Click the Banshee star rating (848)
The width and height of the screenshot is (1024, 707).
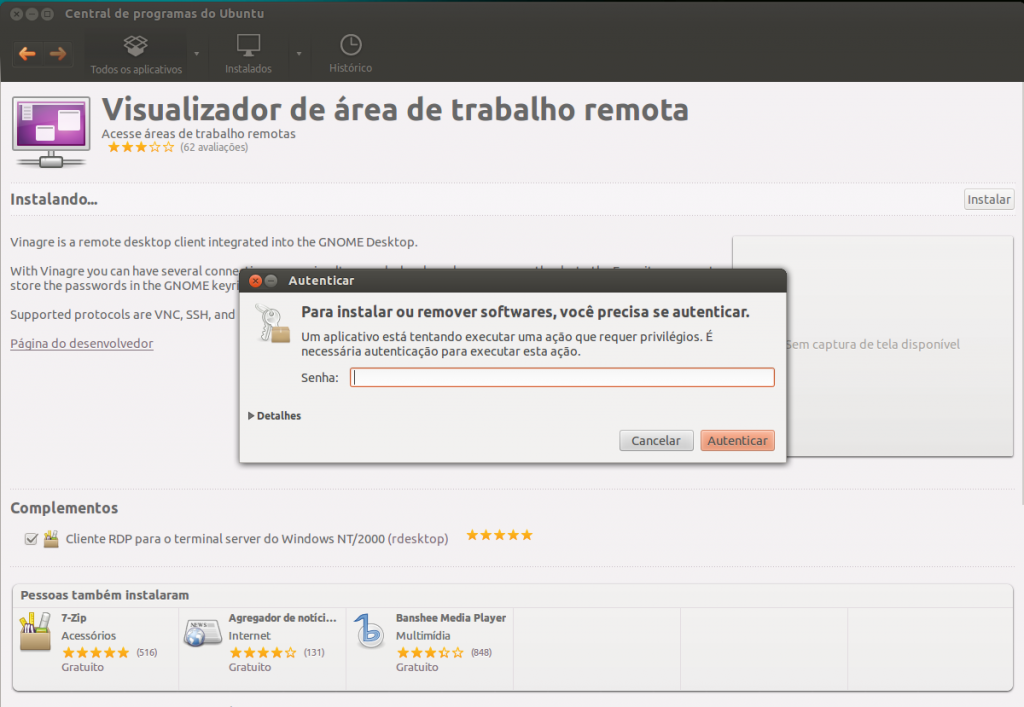point(430,653)
